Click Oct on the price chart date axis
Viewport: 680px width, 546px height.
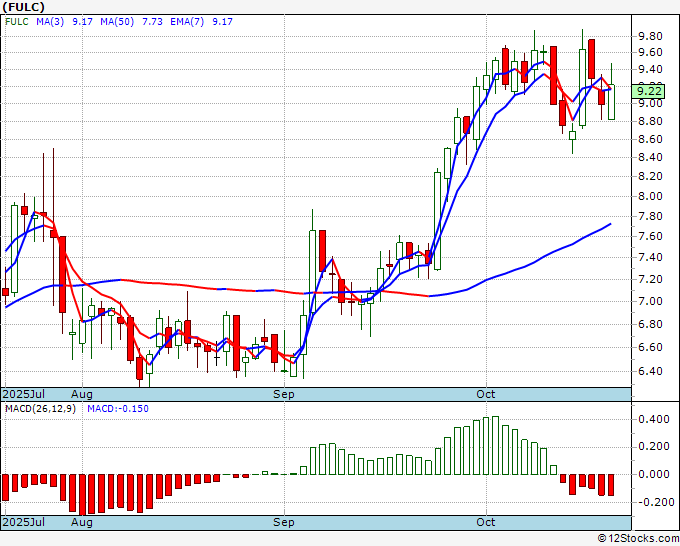pyautogui.click(x=486, y=394)
